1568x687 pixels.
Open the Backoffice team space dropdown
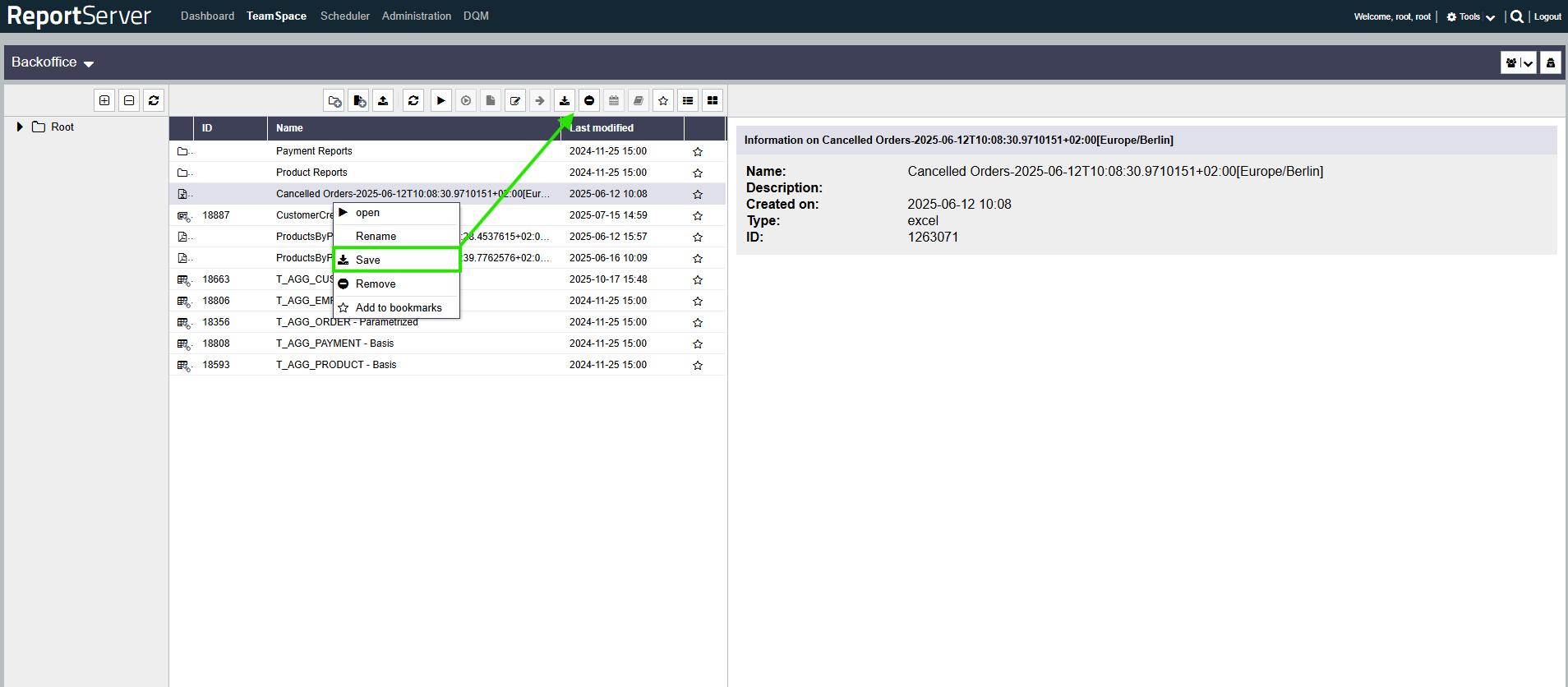[53, 62]
